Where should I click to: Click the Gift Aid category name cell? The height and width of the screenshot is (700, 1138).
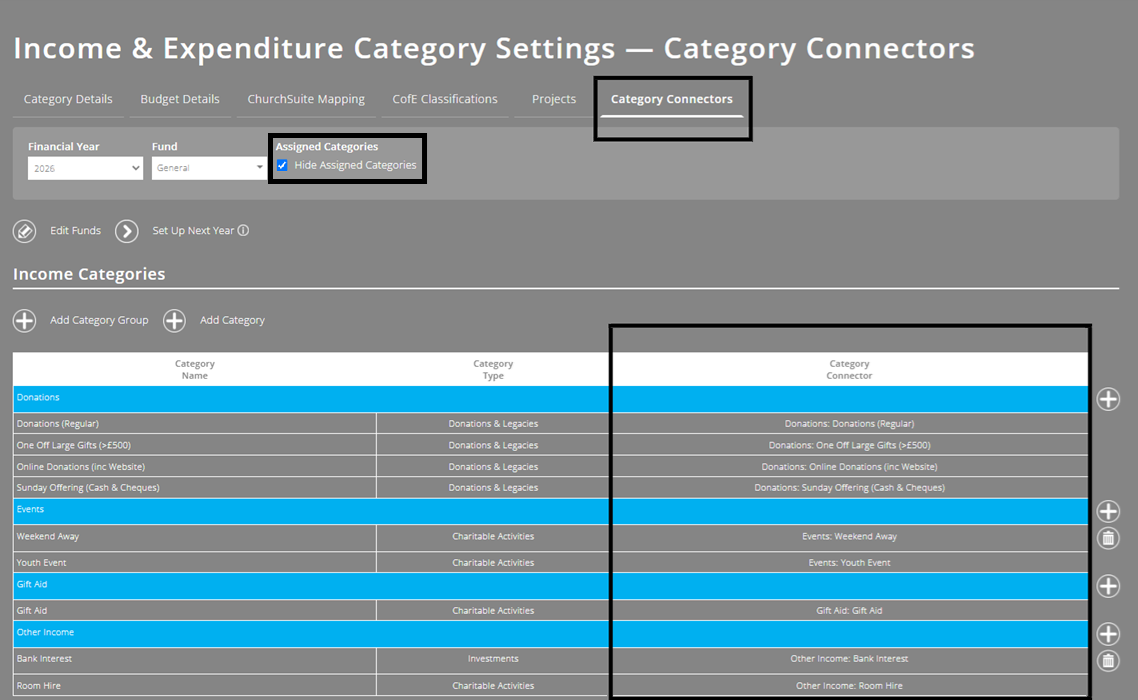pos(195,611)
